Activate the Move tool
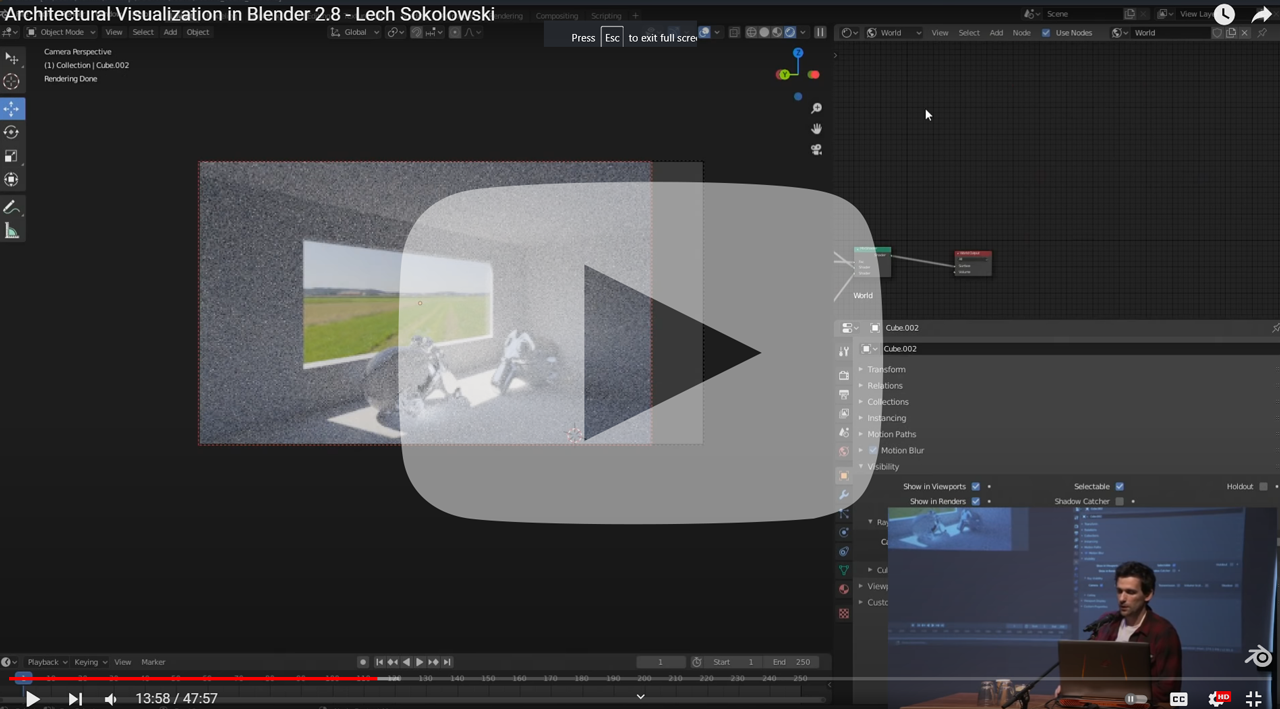Screen dimensions: 1280x709 coord(12,108)
